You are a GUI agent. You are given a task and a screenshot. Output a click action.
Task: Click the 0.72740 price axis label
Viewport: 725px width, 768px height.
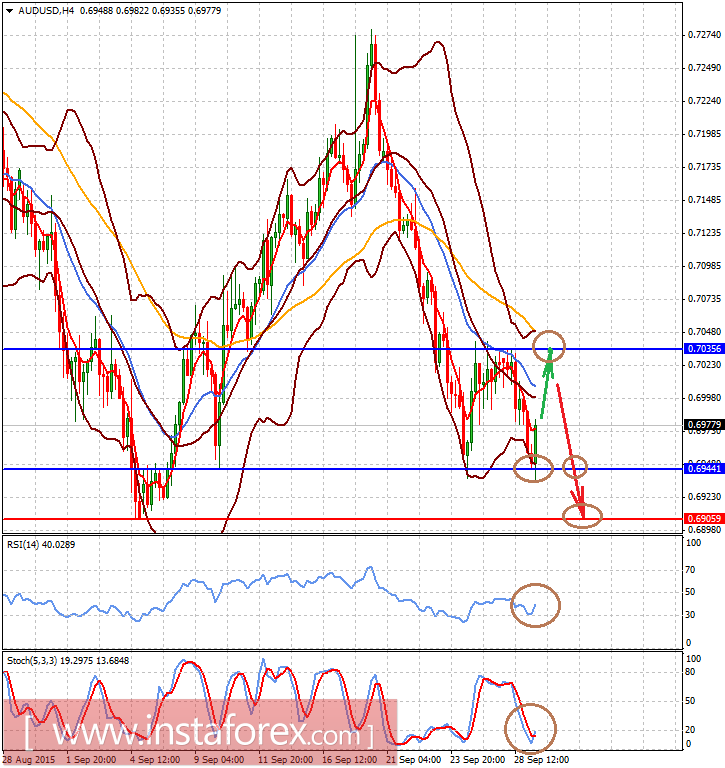(706, 35)
